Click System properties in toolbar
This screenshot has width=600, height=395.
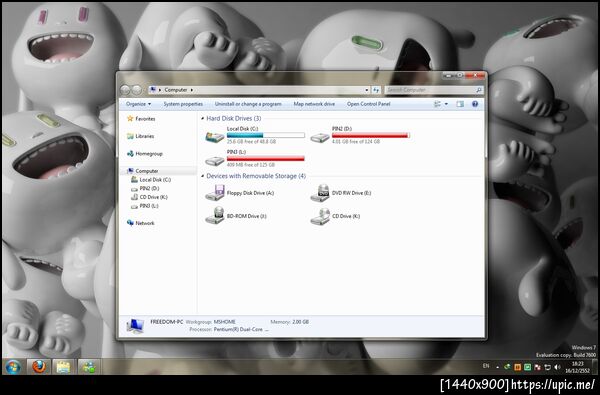(183, 104)
